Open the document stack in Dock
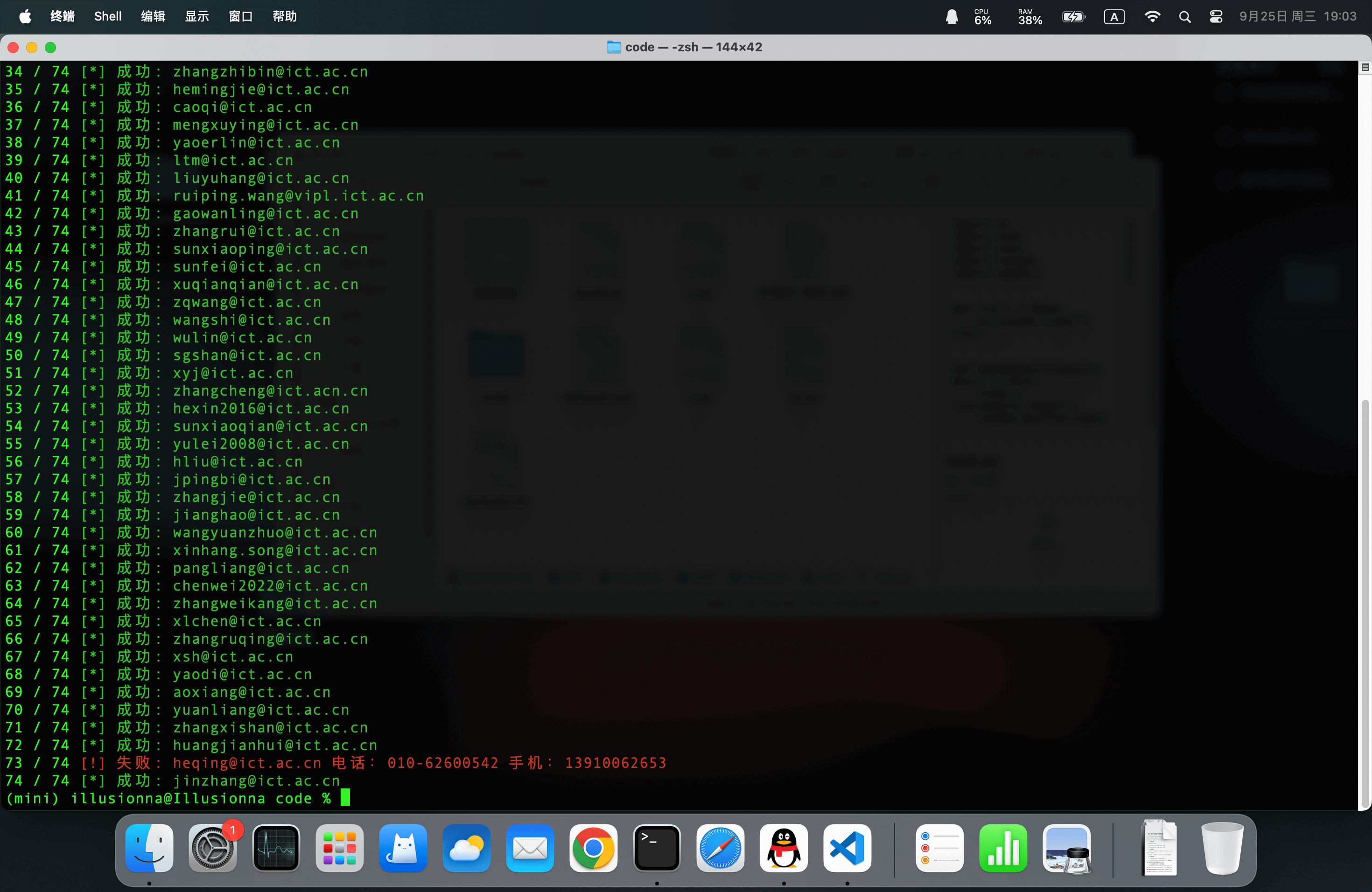Image resolution: width=1372 pixels, height=892 pixels. [x=1159, y=847]
